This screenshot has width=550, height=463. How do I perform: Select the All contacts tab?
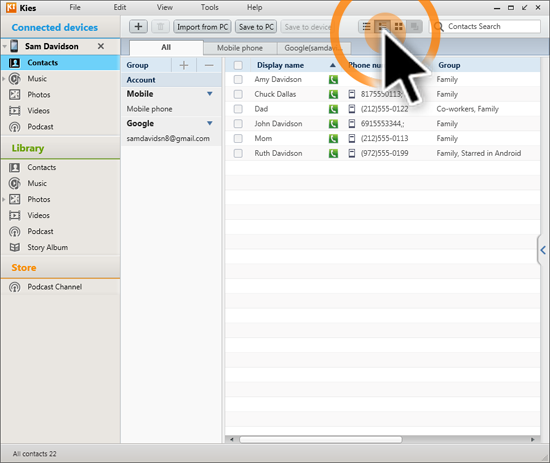(x=166, y=48)
